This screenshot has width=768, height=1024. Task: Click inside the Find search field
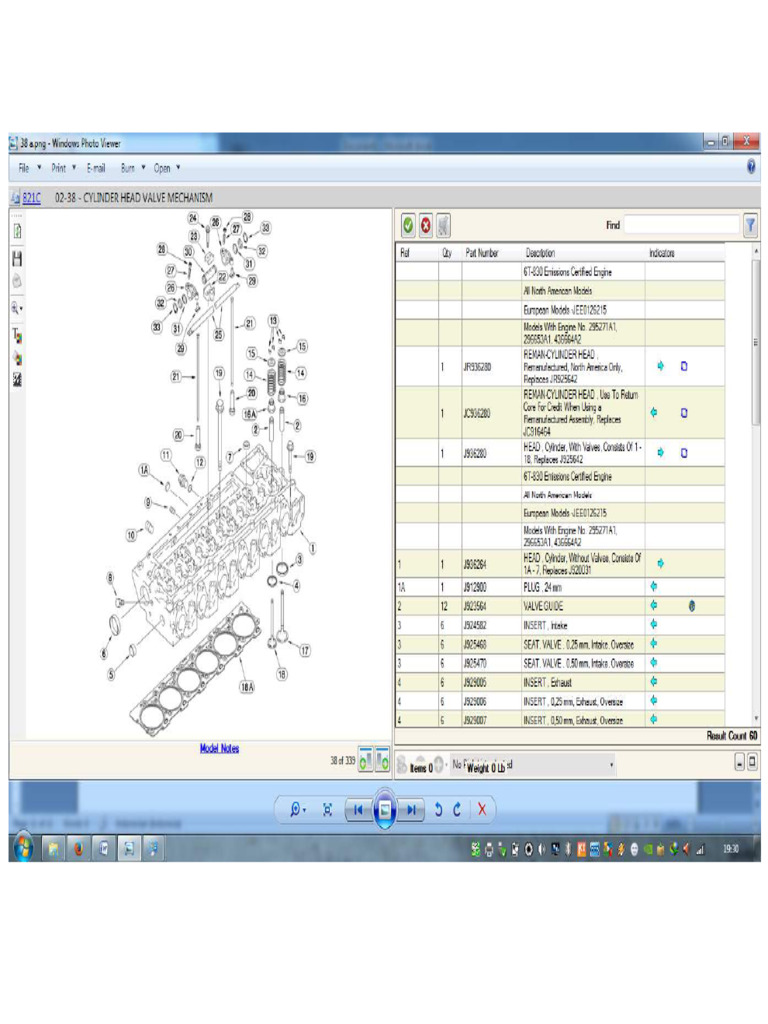(x=681, y=225)
